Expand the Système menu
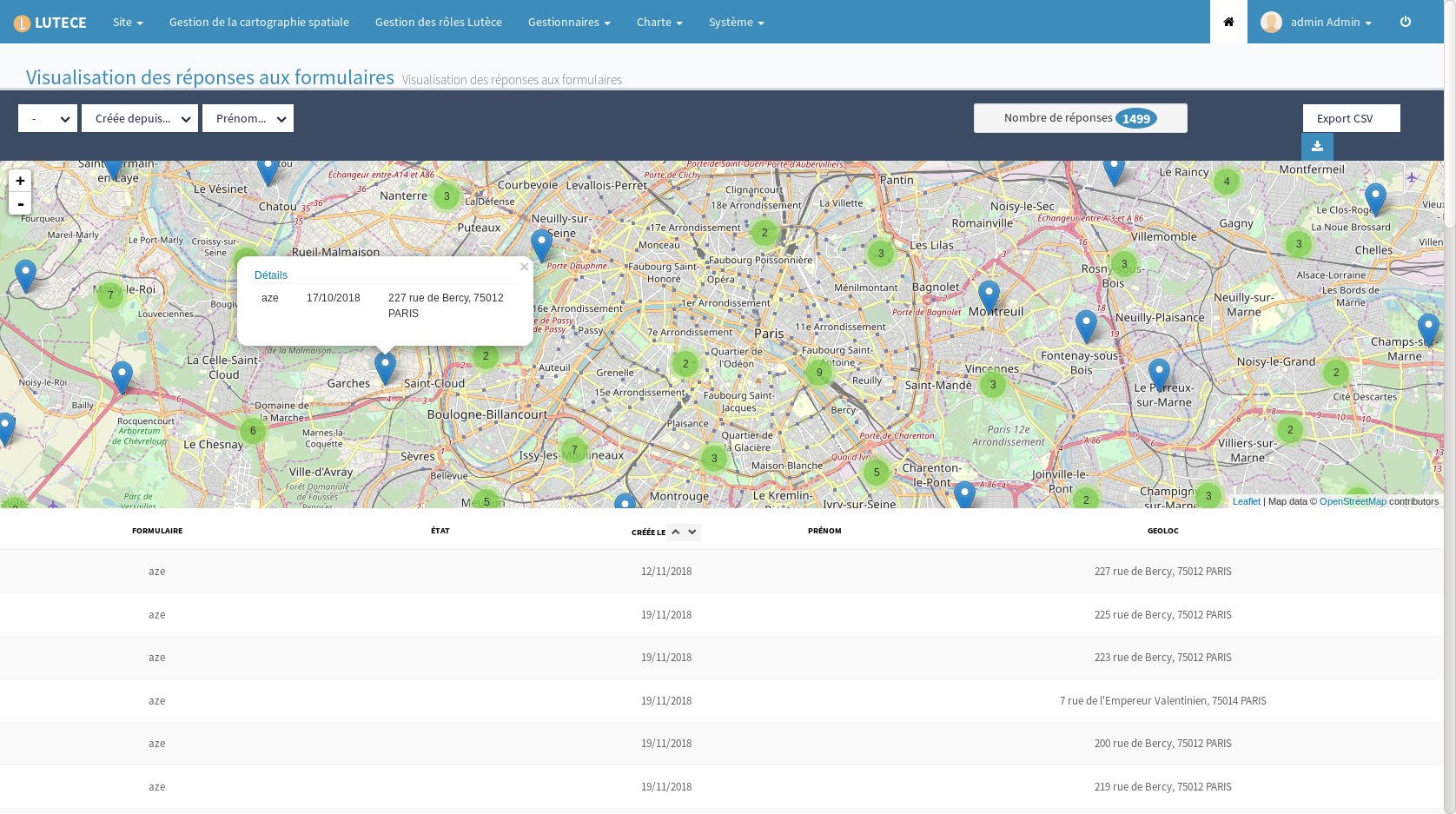The height and width of the screenshot is (814, 1456). pyautogui.click(x=736, y=22)
